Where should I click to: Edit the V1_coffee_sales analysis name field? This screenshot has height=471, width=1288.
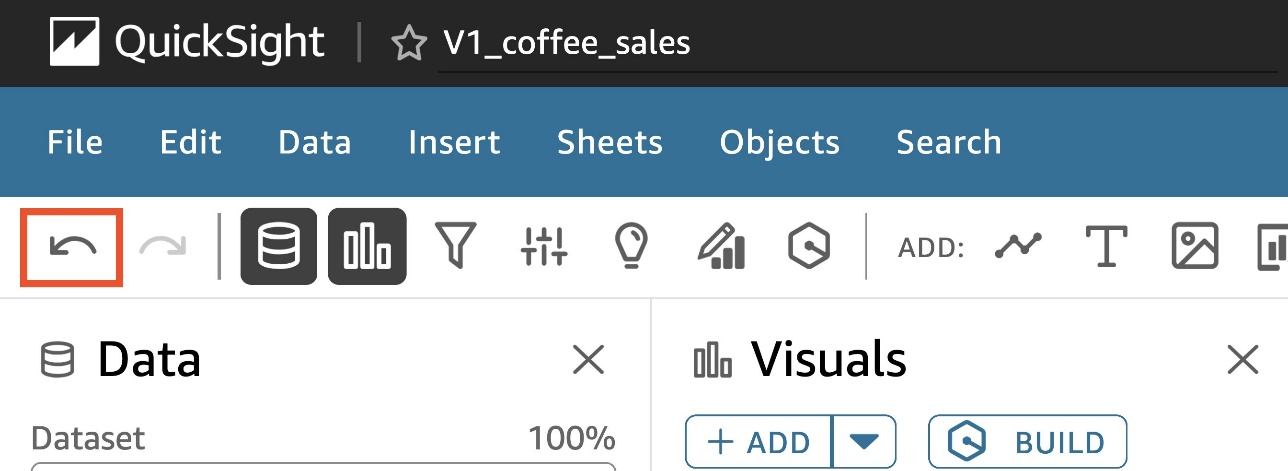click(566, 44)
